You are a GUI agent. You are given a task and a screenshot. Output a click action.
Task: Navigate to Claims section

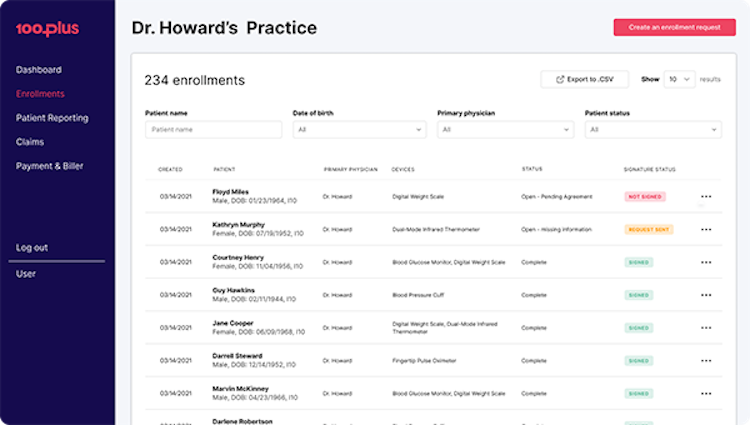click(x=30, y=142)
